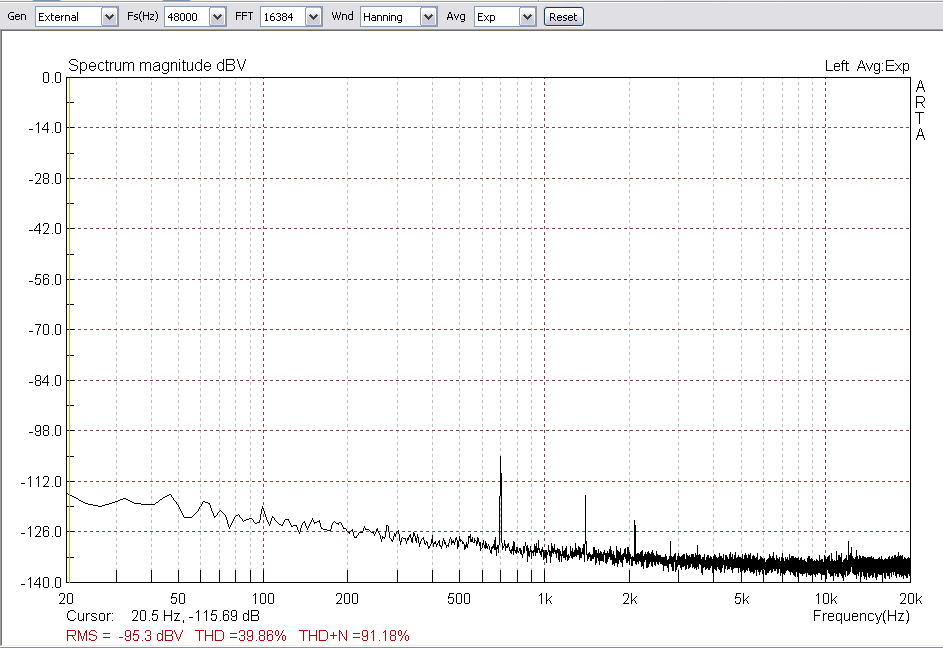
Task: Click the RMS = -95.3 dBV value
Action: coord(124,636)
